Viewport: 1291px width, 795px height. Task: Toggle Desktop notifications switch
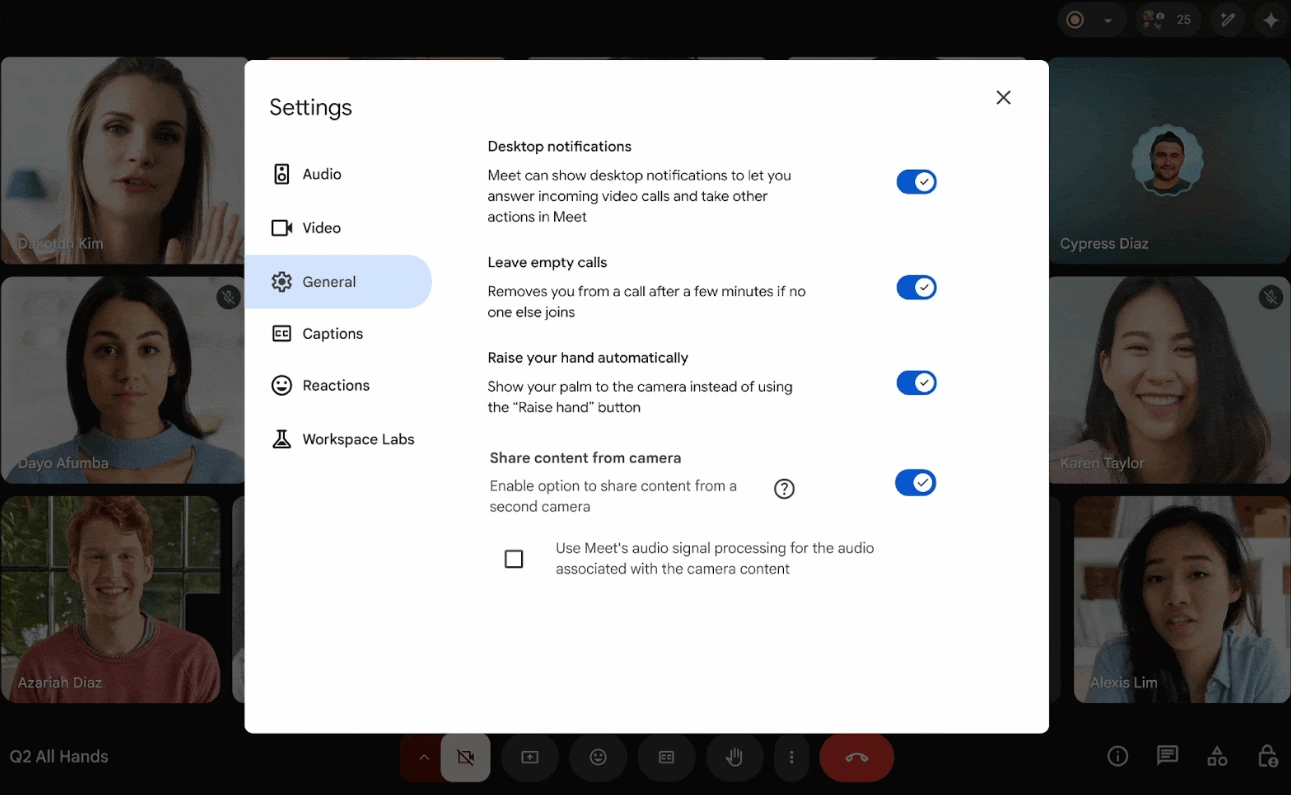click(916, 182)
